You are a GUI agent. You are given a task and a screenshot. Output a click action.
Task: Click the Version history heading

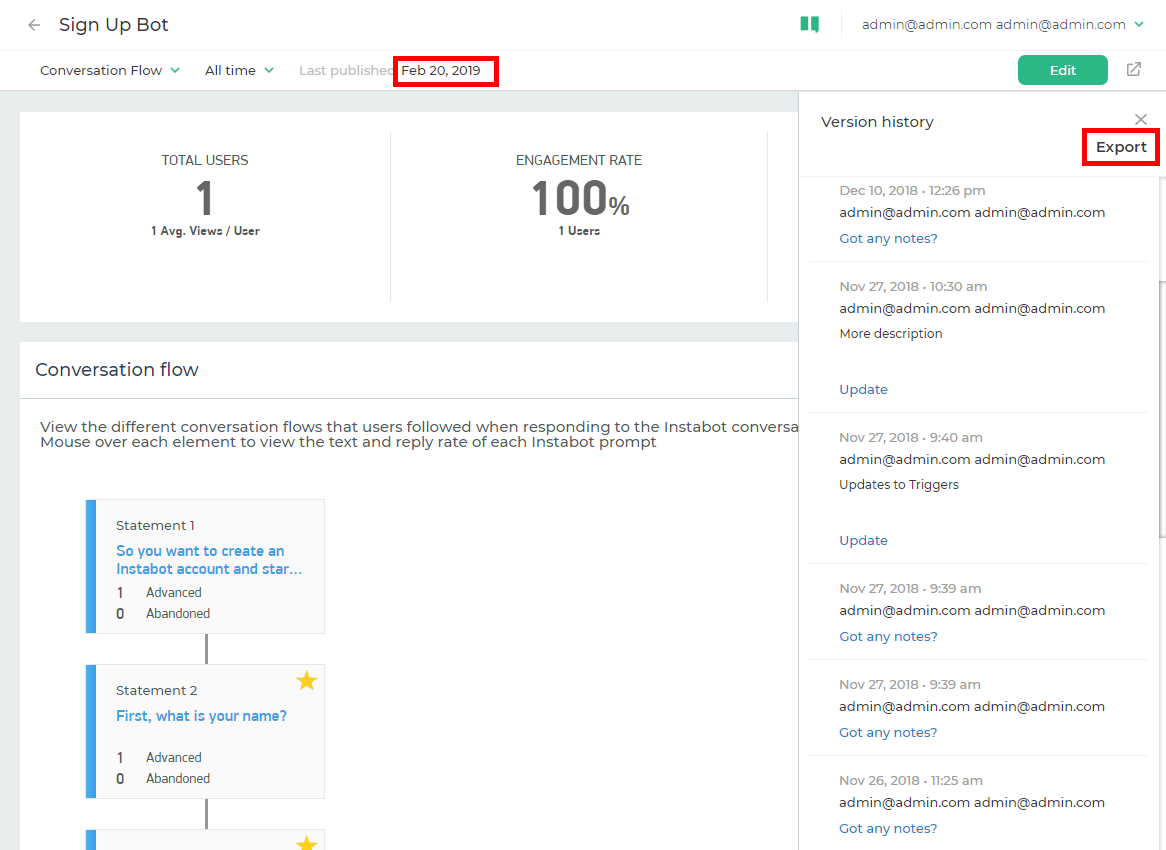pos(877,122)
